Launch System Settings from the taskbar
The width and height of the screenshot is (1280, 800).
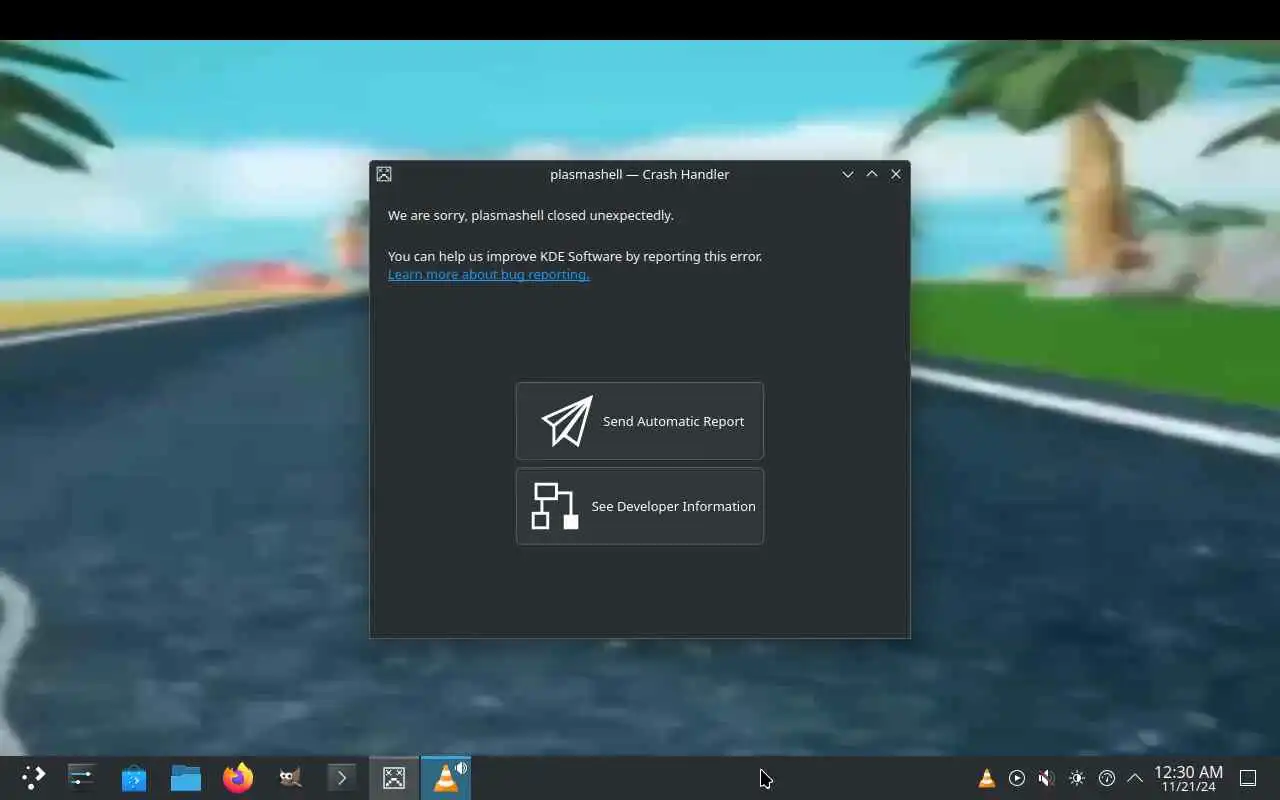pos(81,778)
